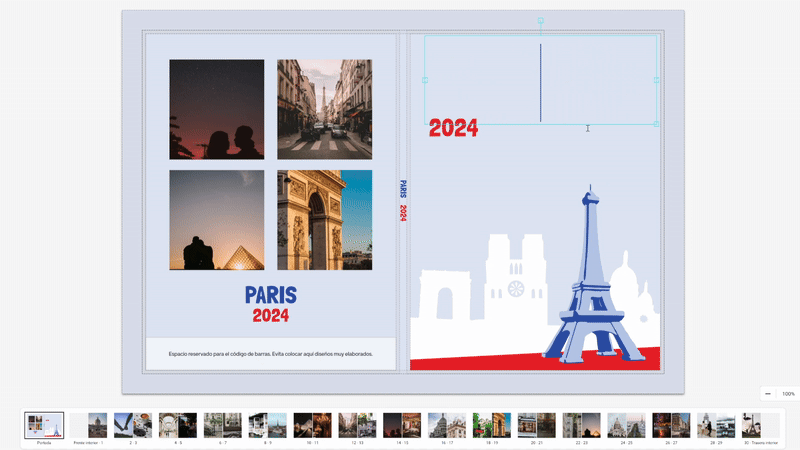Select the Eiffel Tower illustration
The height and width of the screenshot is (450, 800).
click(x=592, y=274)
